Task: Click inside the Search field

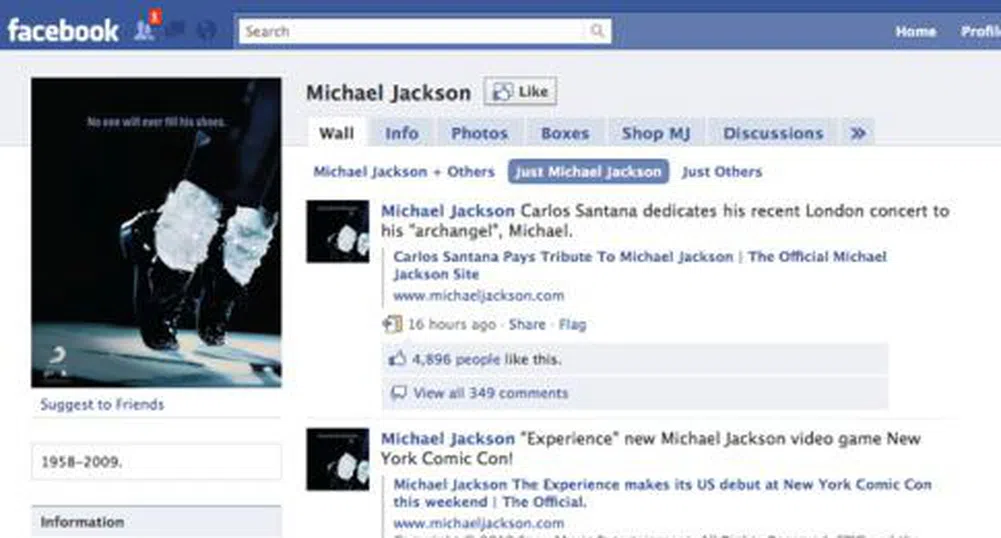Action: pos(410,31)
